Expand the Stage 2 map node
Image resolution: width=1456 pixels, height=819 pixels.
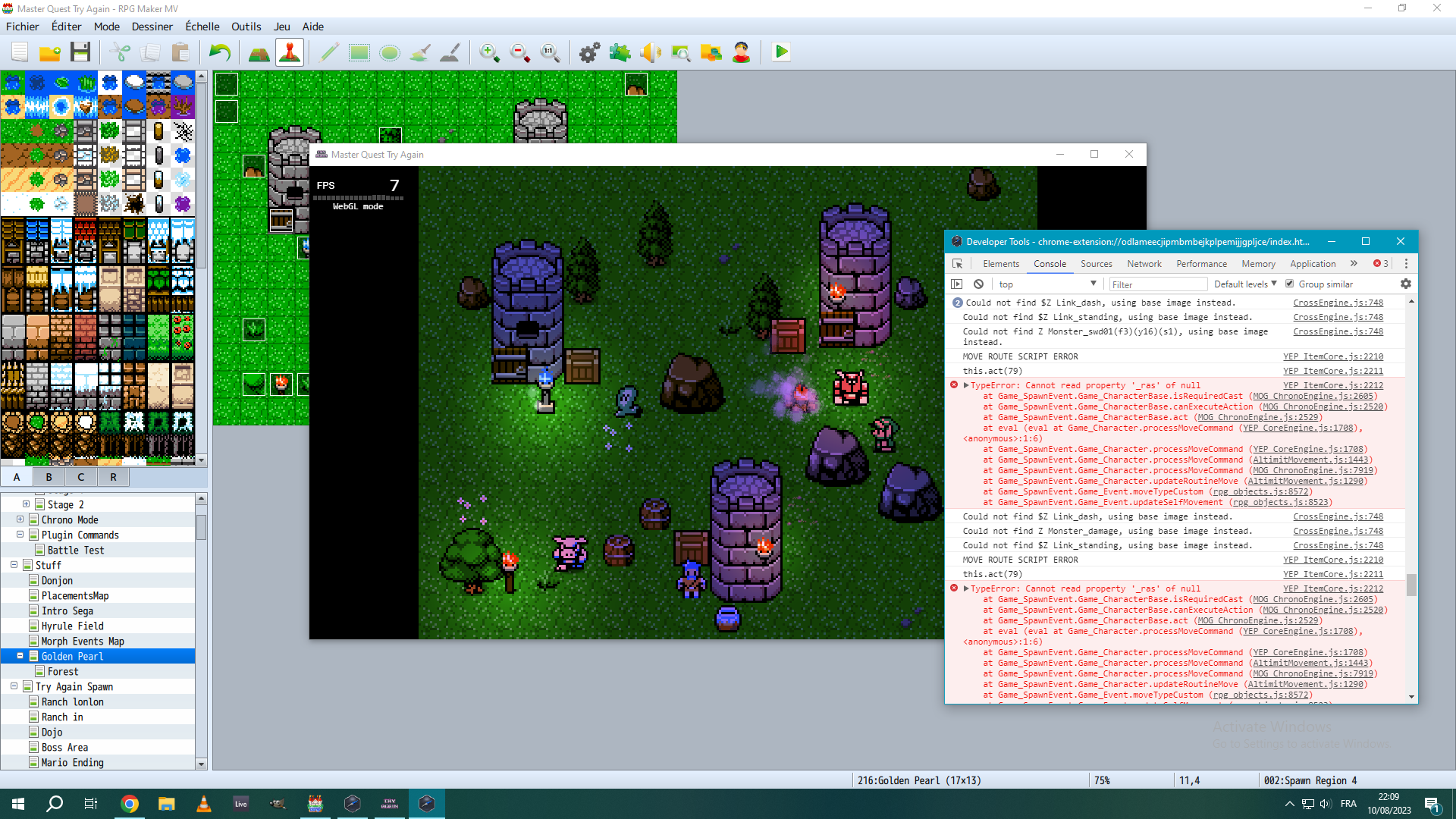(x=26, y=504)
